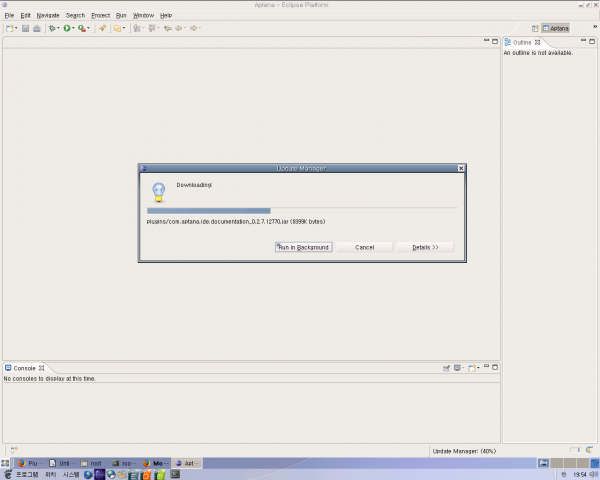The image size is (600, 480).
Task: Open the Window menu
Action: 143,16
